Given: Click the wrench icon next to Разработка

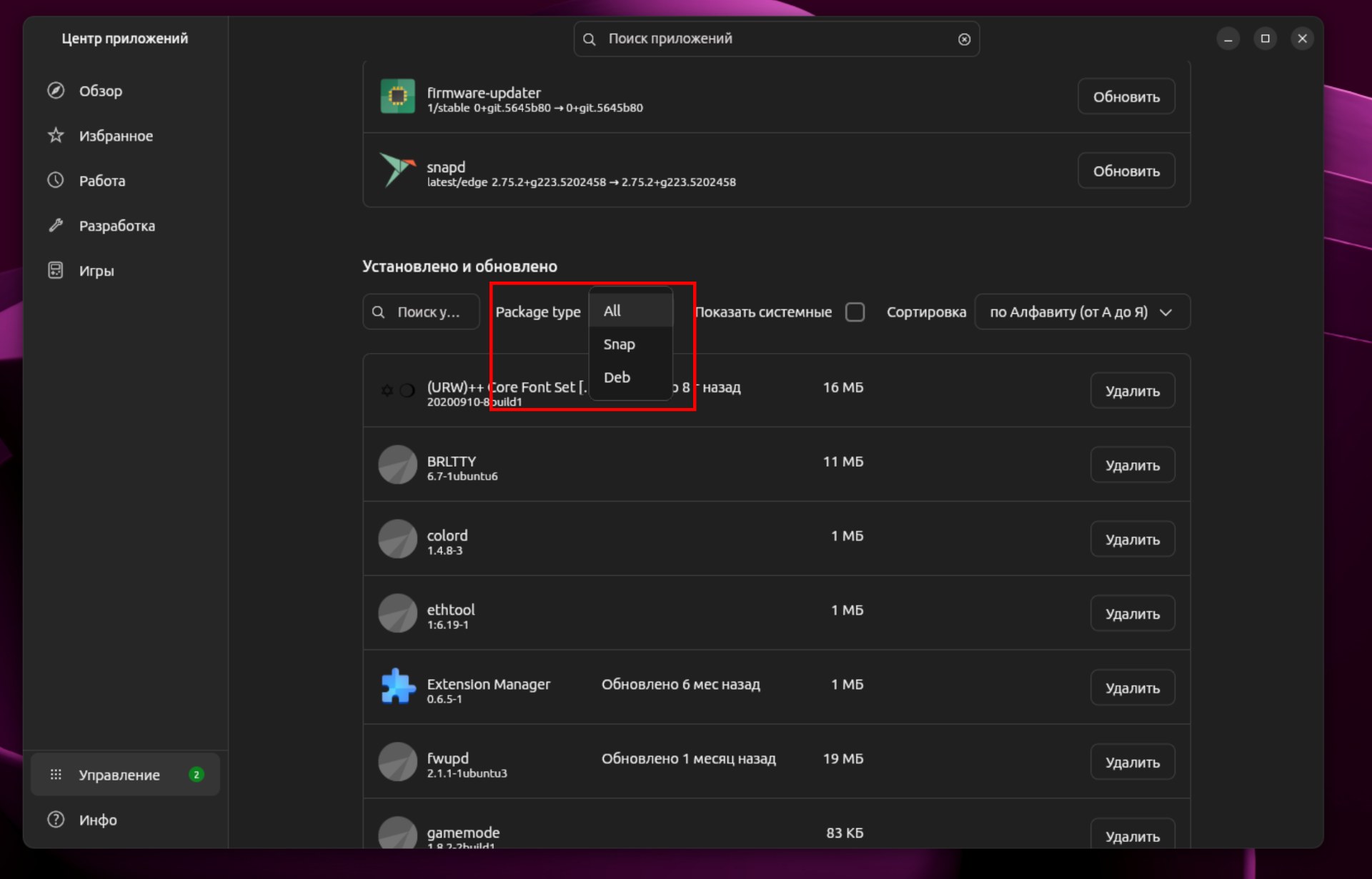Looking at the screenshot, I should 56,226.
